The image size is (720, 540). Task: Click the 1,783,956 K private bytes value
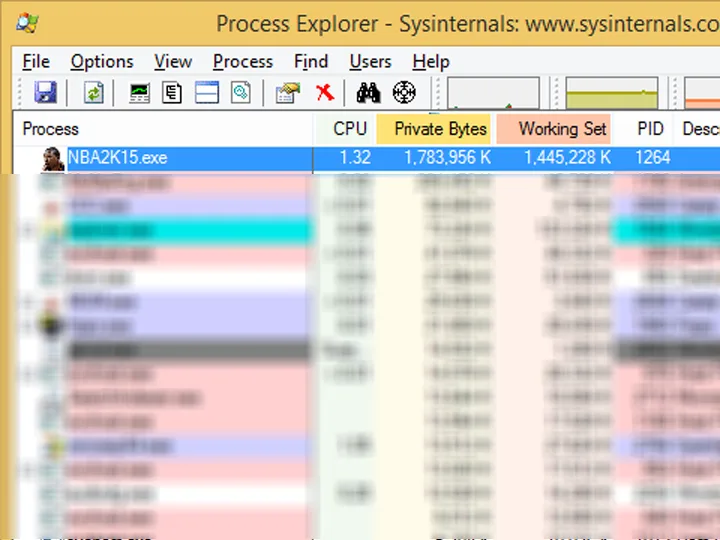tap(448, 158)
